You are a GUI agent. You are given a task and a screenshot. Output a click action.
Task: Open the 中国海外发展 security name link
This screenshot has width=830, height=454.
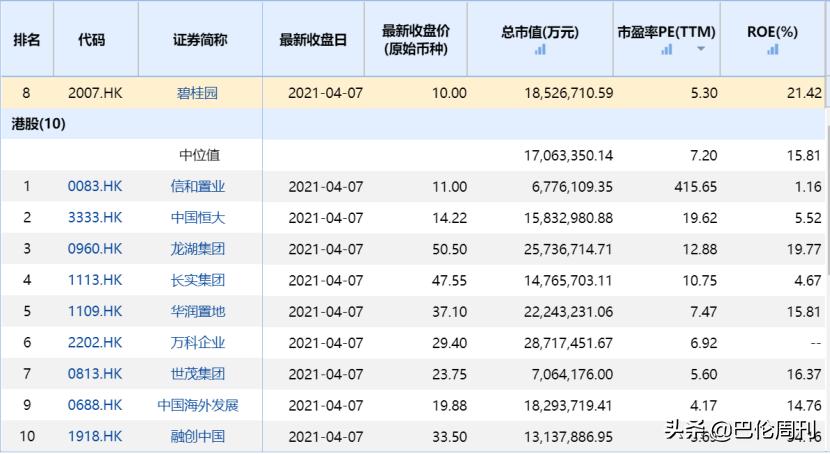click(x=198, y=405)
